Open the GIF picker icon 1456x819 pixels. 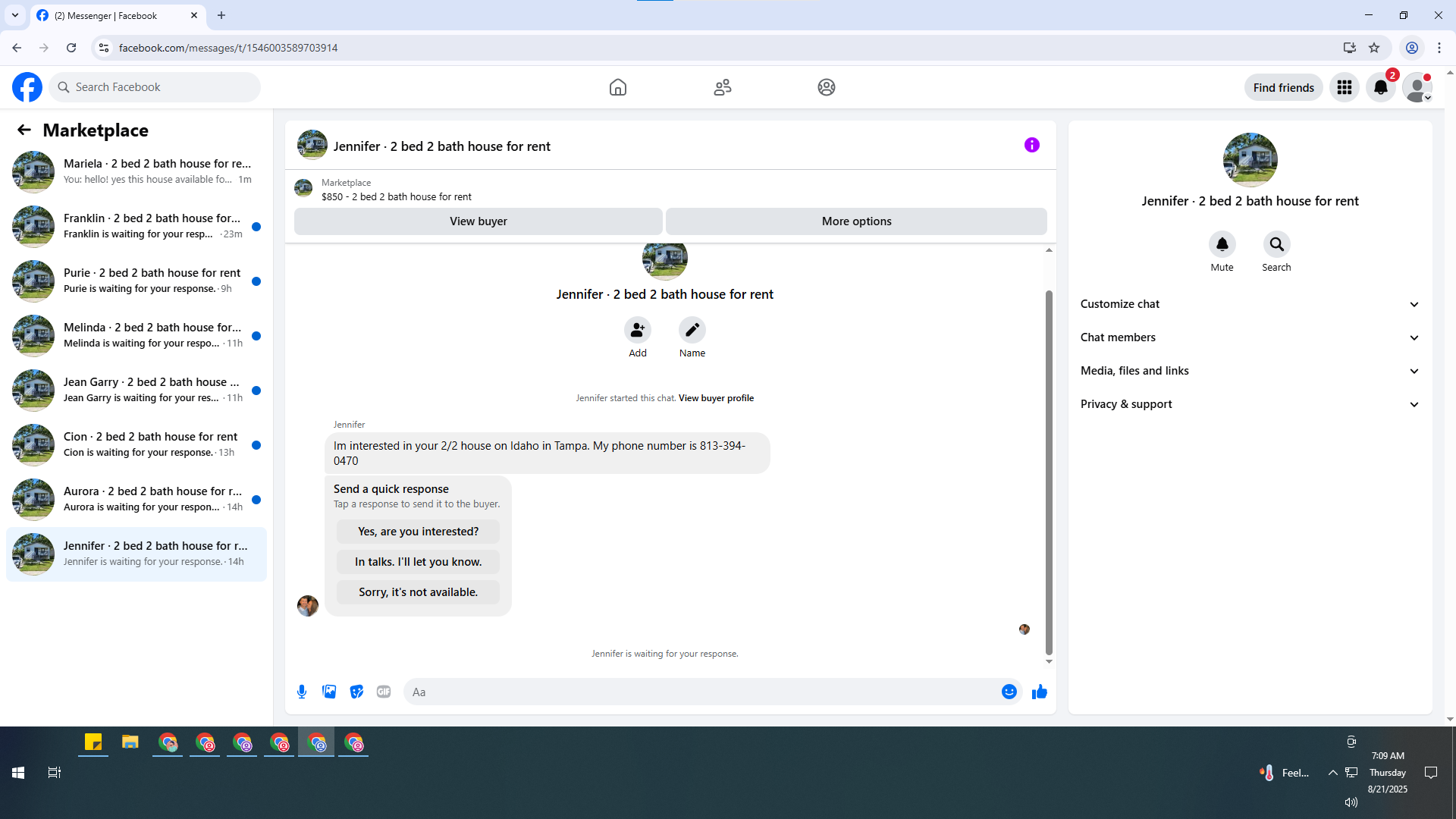click(x=384, y=692)
